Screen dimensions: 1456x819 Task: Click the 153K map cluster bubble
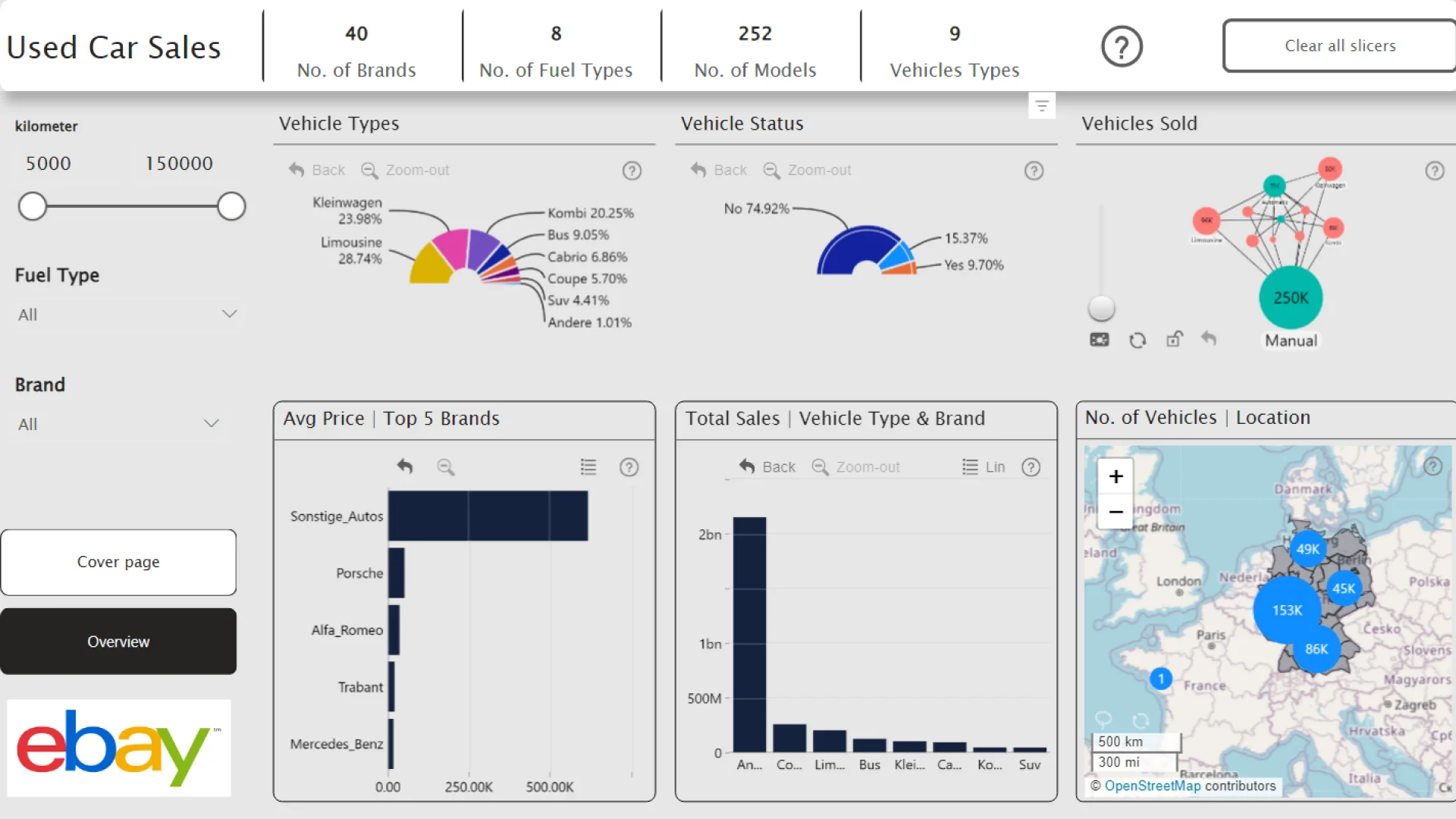pos(1287,610)
